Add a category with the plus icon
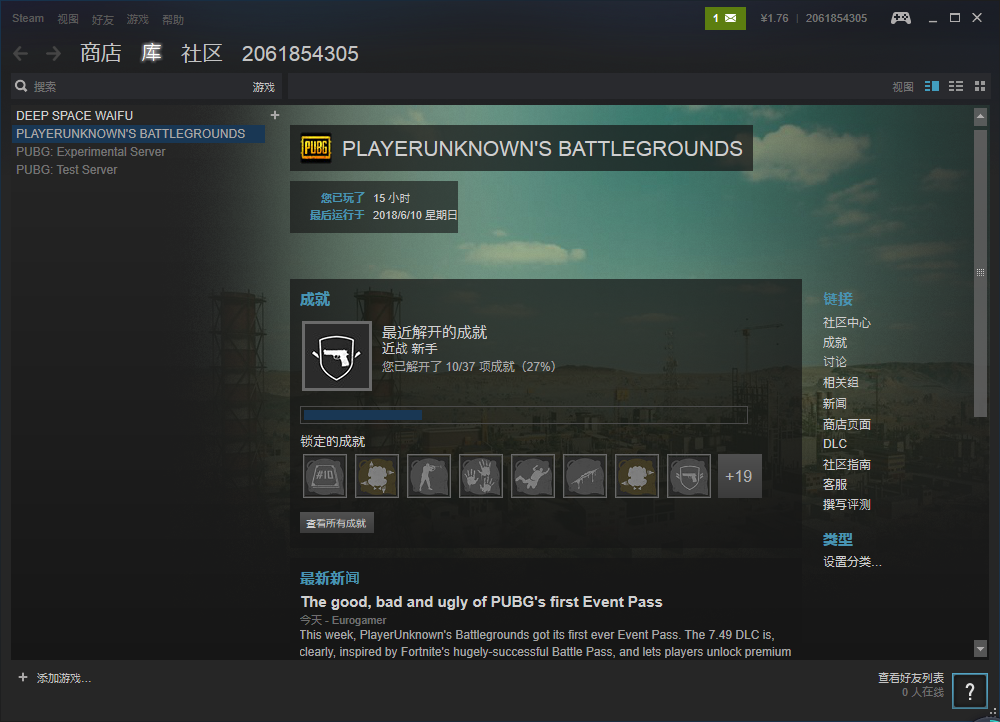This screenshot has height=722, width=1000. [275, 115]
